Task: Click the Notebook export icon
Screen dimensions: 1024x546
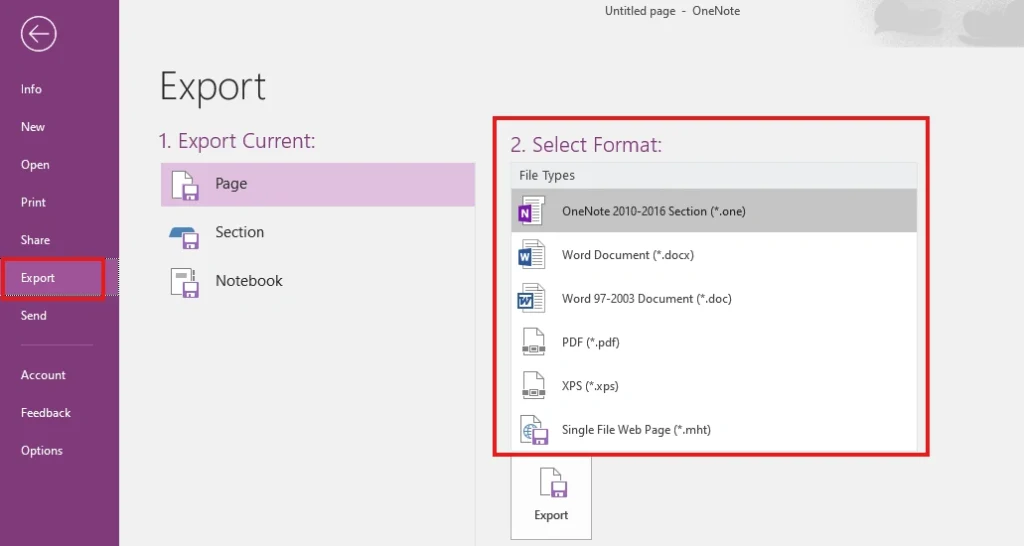Action: tap(184, 282)
